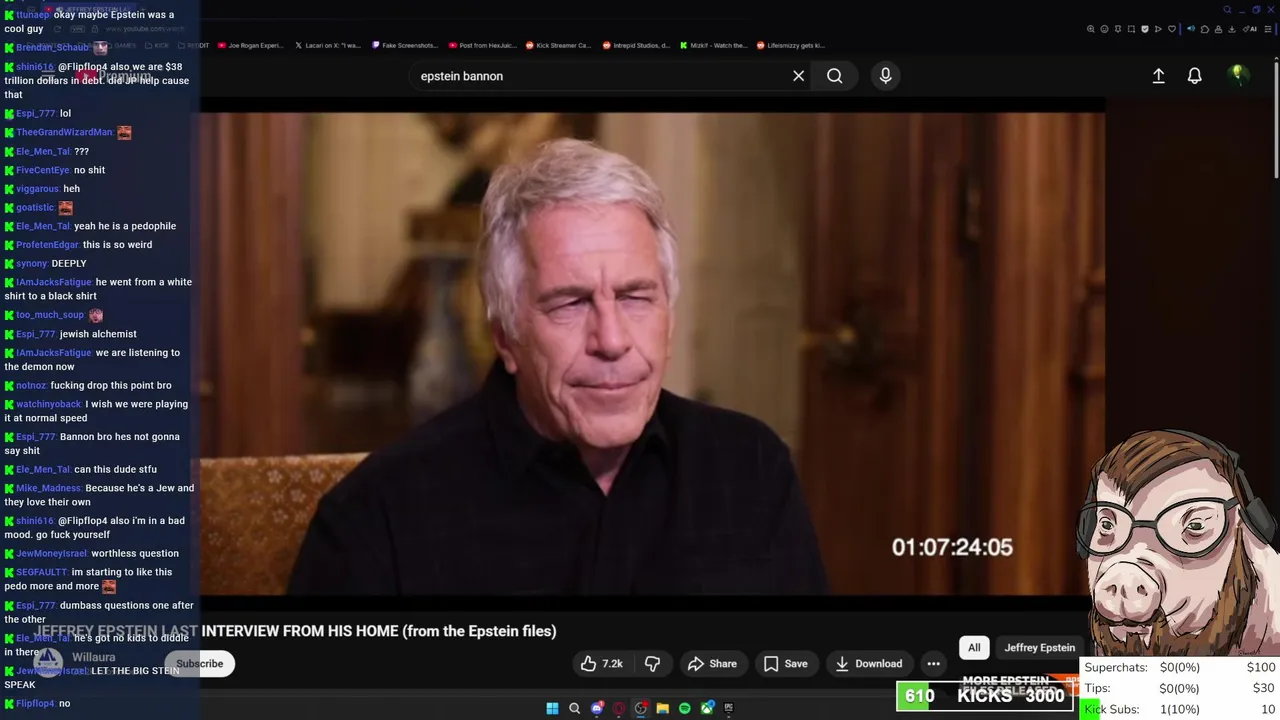The height and width of the screenshot is (720, 1280).
Task: Open Windows taskbar search
Action: (x=574, y=708)
